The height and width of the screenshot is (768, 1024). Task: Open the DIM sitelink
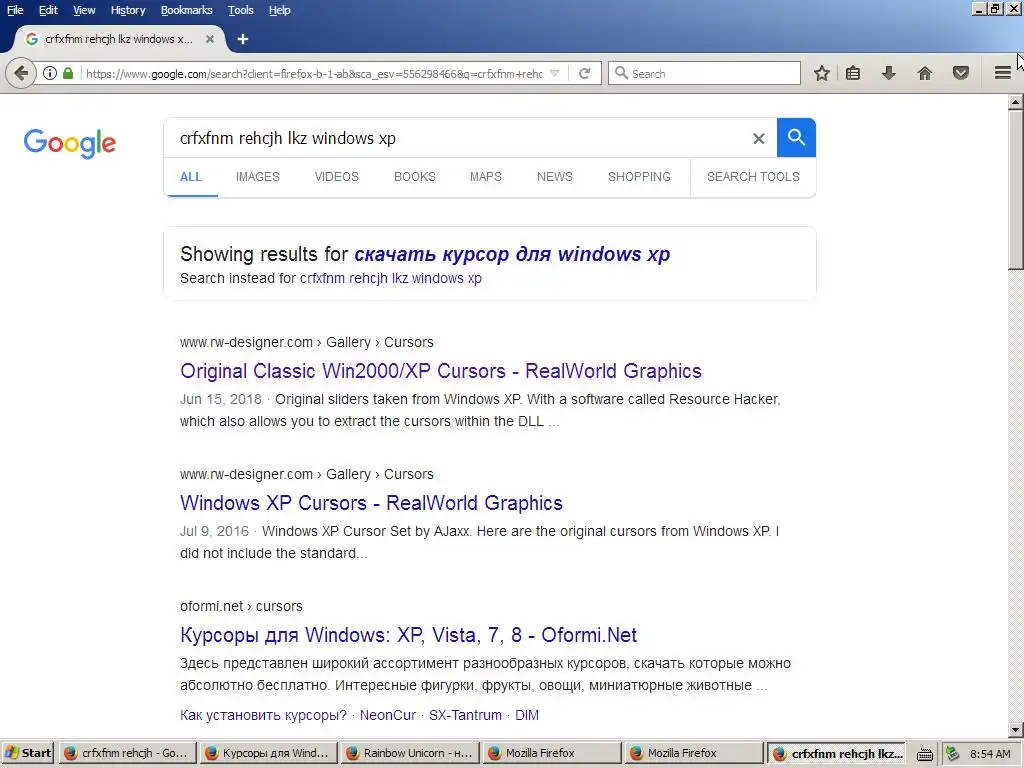527,715
